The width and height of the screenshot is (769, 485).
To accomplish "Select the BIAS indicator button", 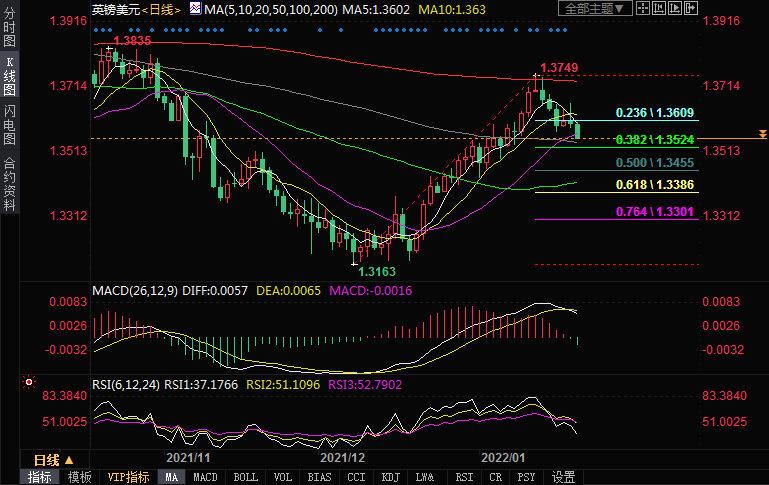I will [319, 477].
